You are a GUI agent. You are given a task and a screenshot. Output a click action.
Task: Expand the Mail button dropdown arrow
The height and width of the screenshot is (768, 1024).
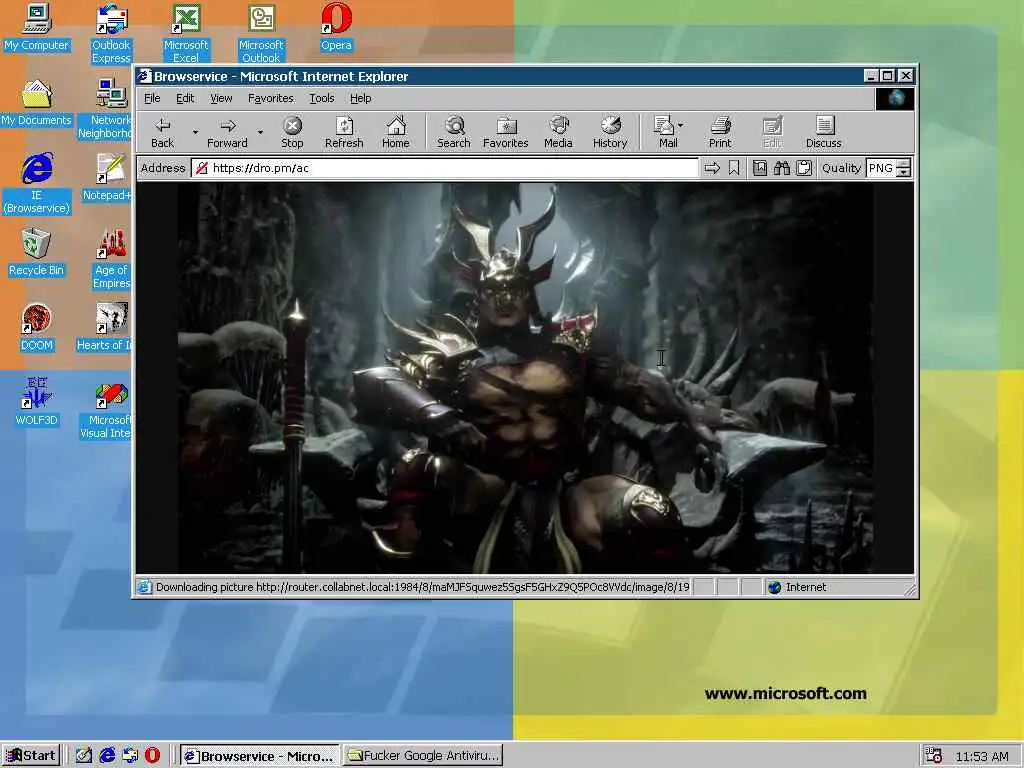[x=680, y=125]
